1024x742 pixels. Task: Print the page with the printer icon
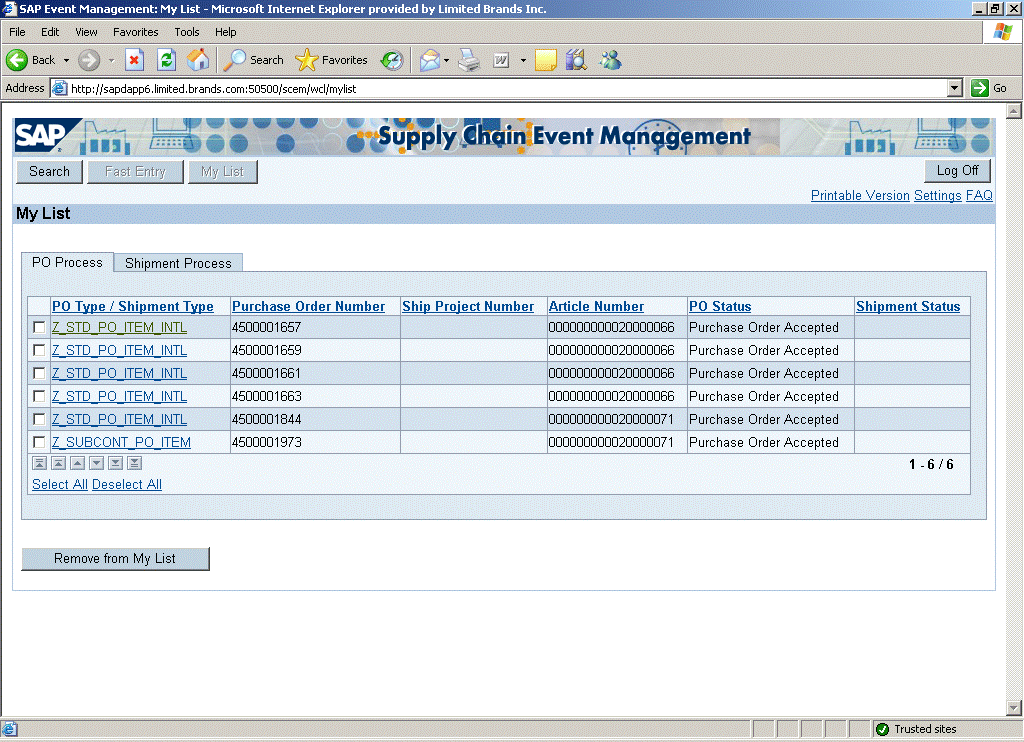click(469, 60)
